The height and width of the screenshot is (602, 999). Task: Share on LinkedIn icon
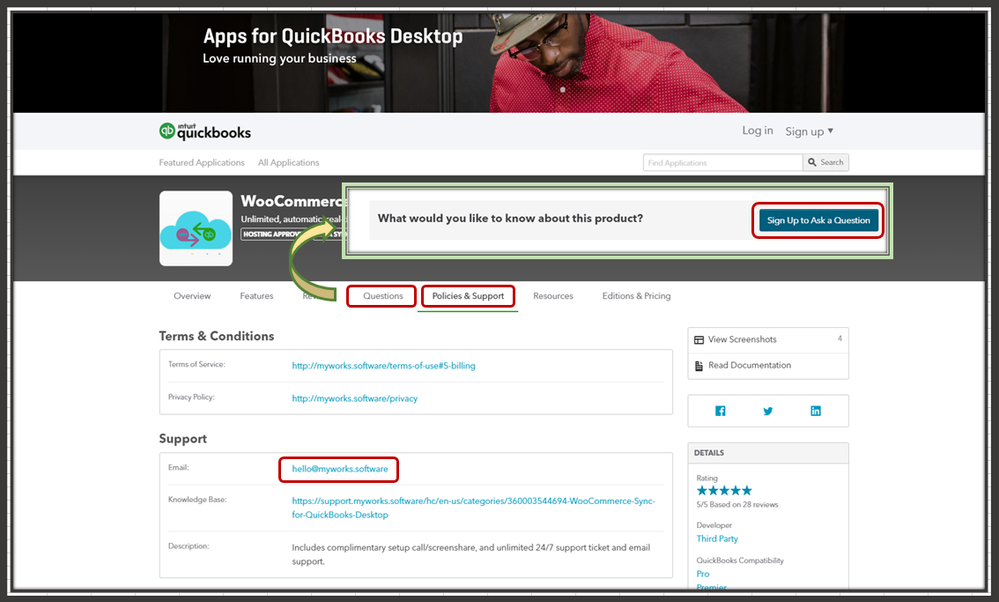coord(816,411)
